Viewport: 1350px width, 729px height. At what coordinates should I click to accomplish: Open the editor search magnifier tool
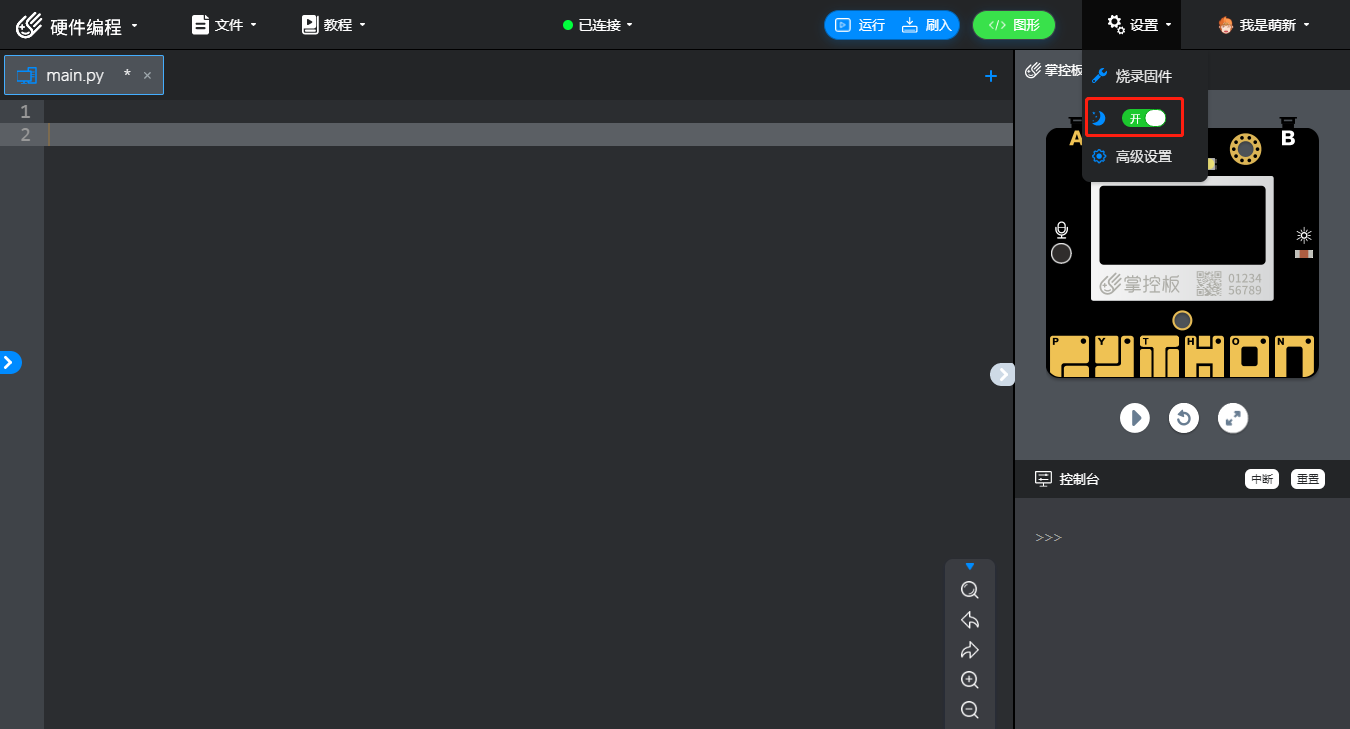(x=969, y=590)
